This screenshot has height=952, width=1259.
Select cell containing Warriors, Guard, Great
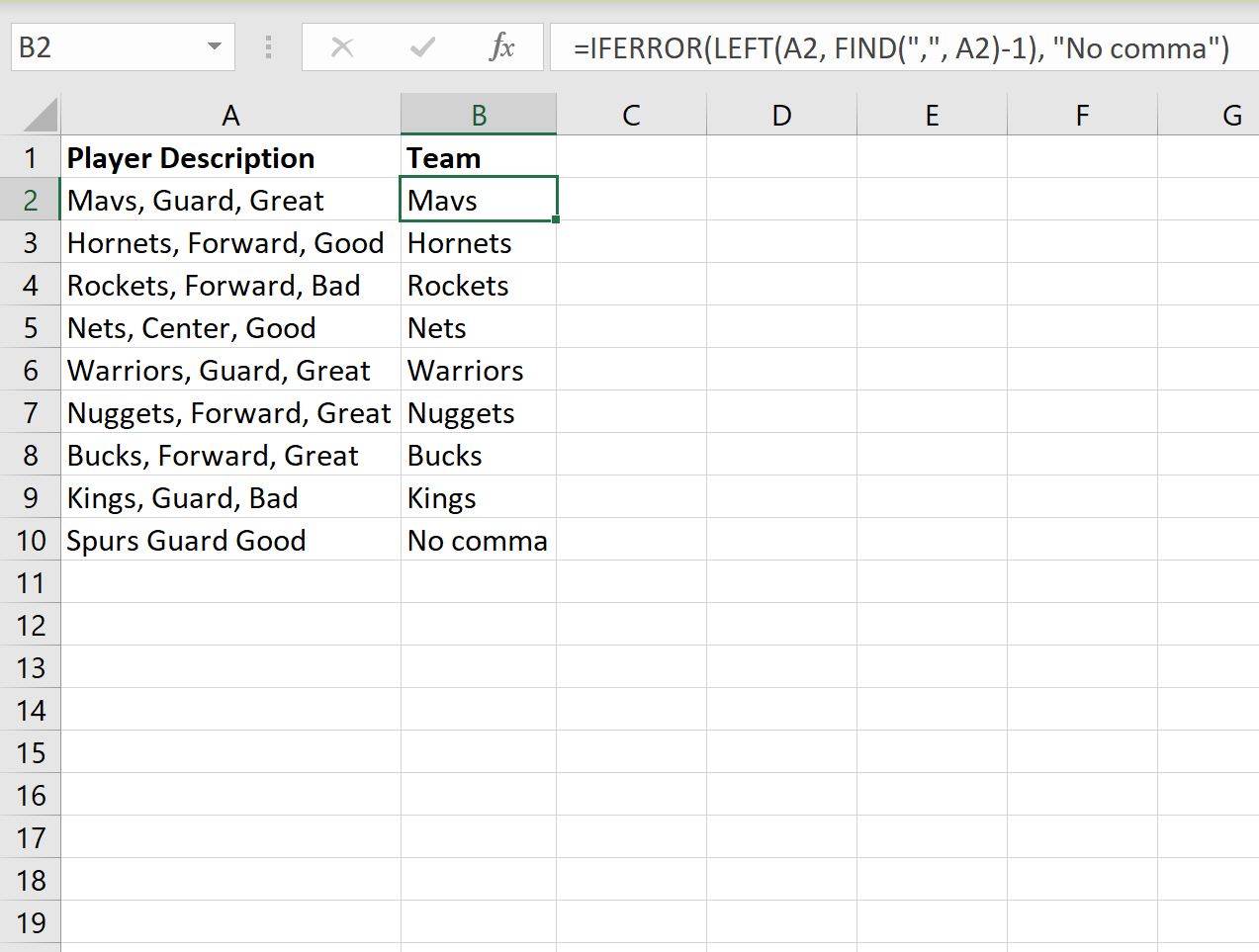pos(230,370)
